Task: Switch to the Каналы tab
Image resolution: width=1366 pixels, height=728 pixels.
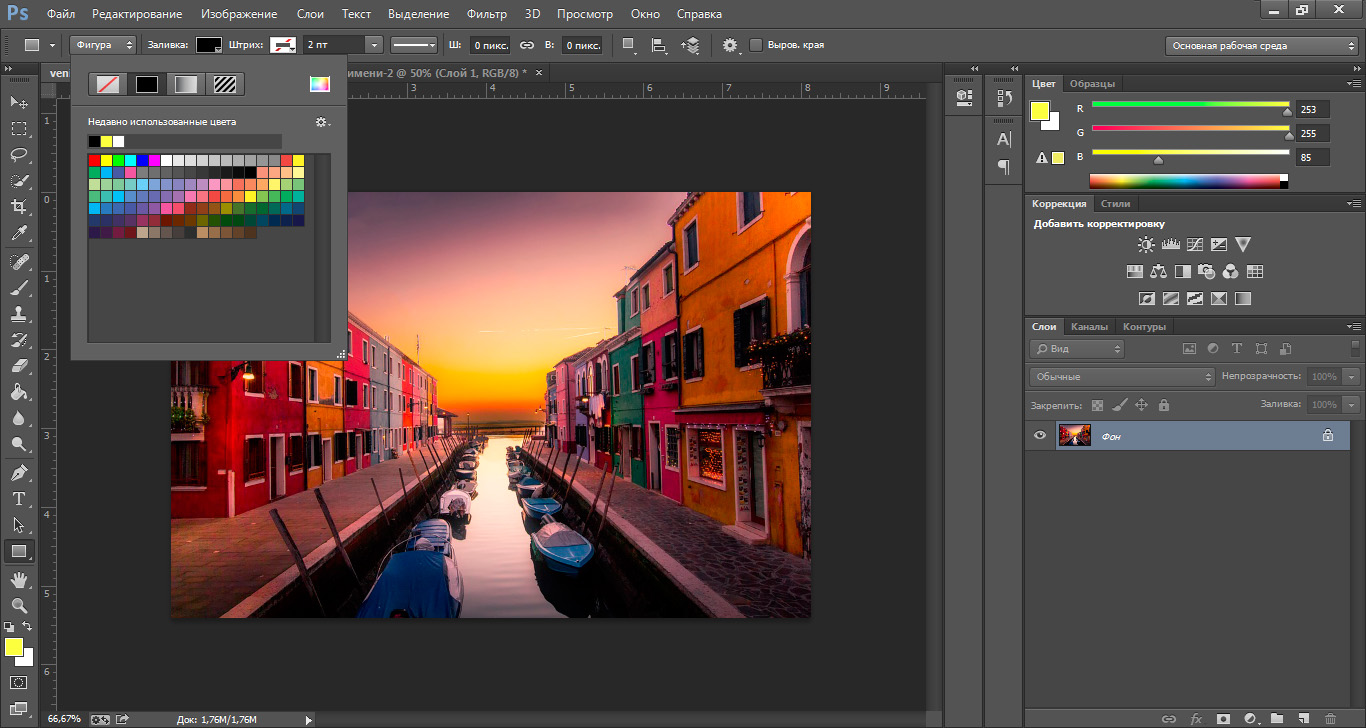Action: tap(1088, 327)
